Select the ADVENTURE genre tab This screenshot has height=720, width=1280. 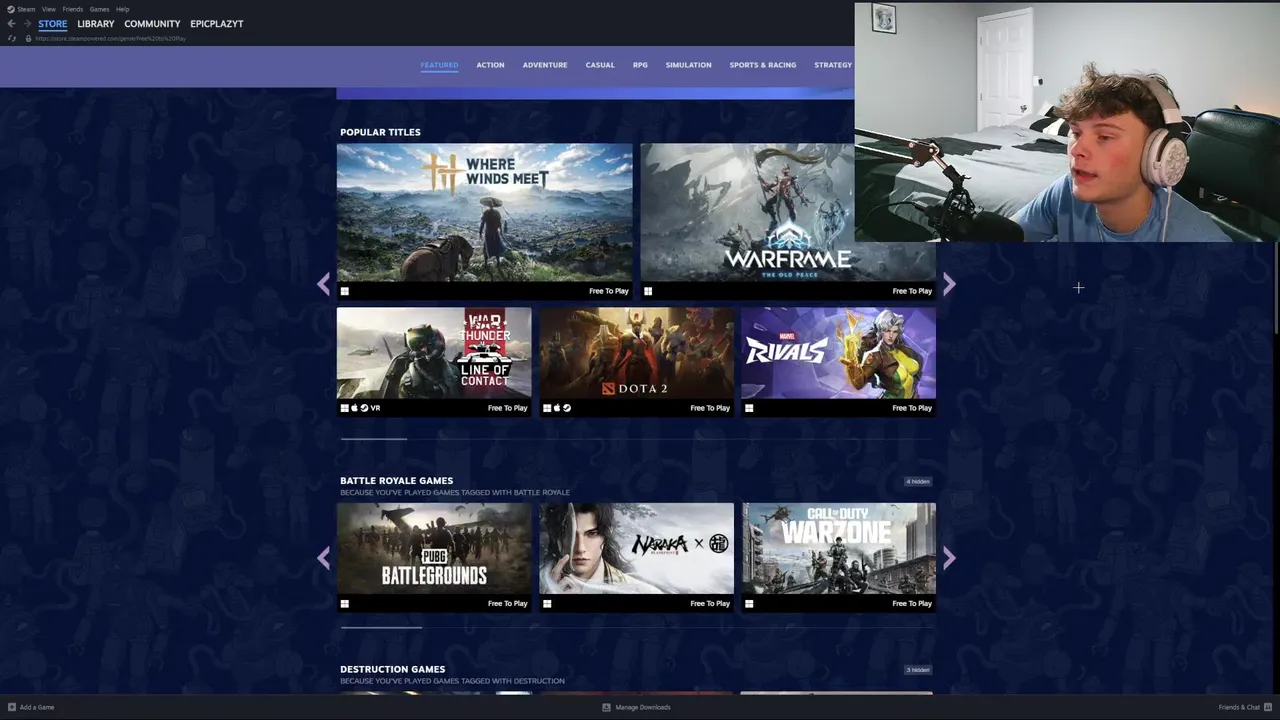(545, 65)
